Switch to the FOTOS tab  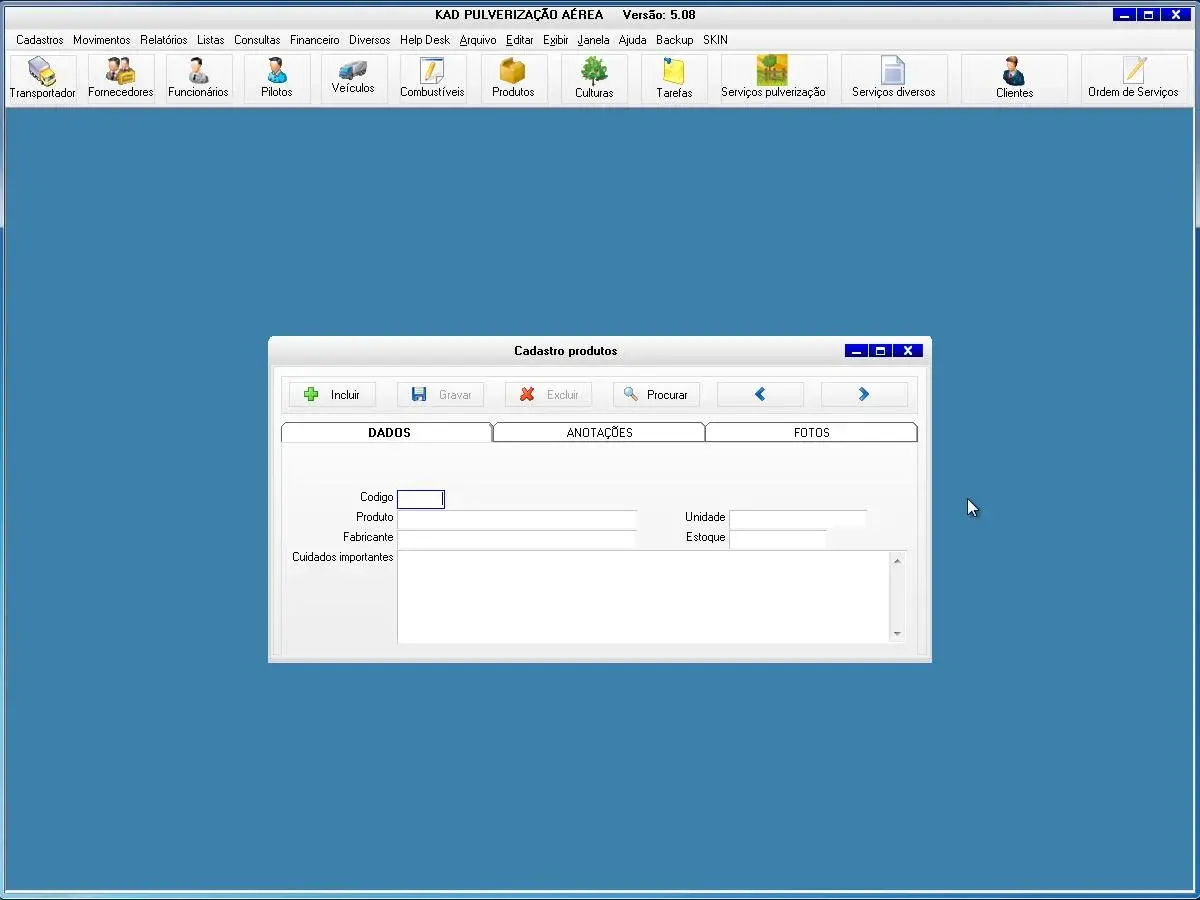tap(811, 432)
